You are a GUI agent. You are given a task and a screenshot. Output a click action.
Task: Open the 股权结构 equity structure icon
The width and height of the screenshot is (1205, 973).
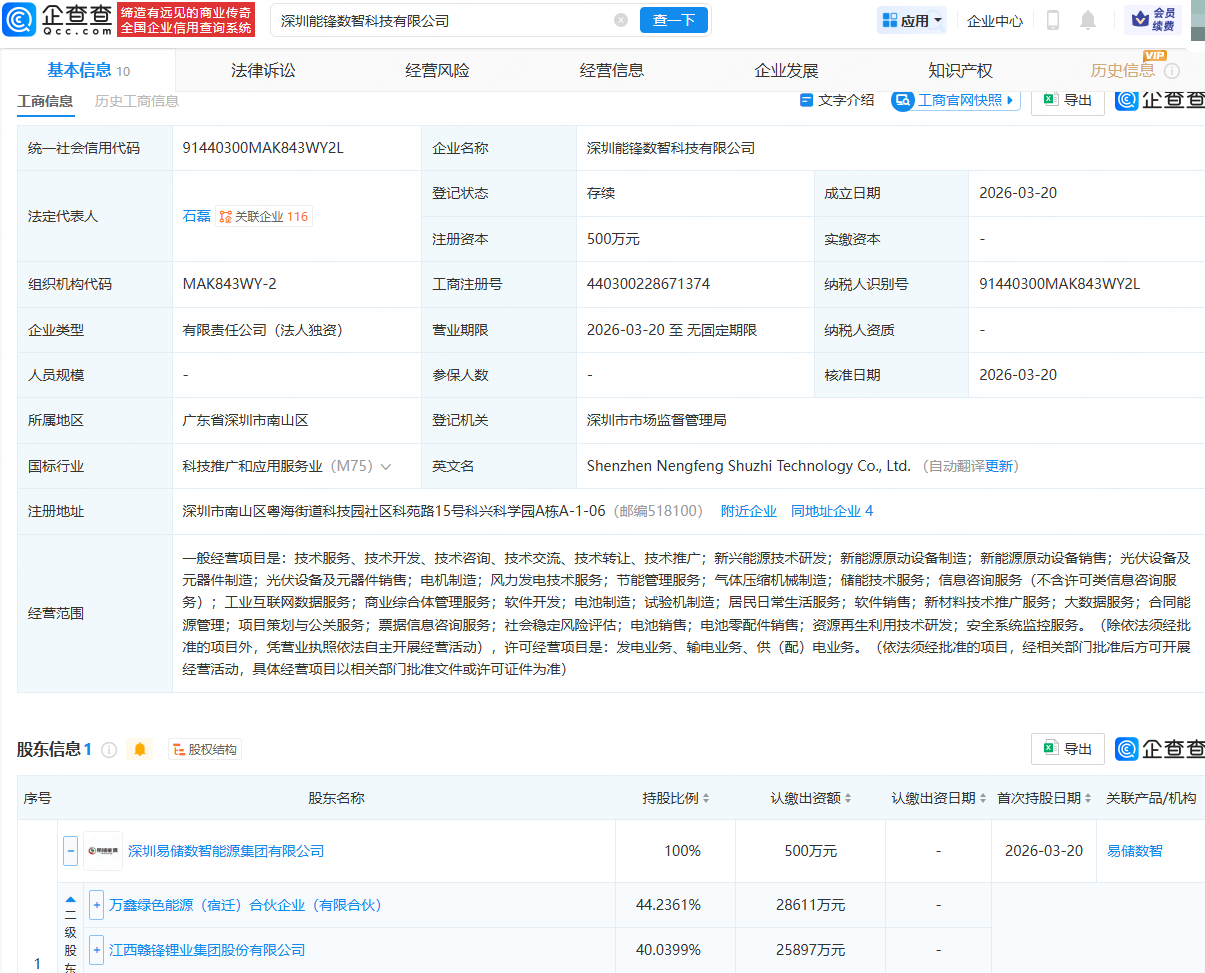coord(178,748)
